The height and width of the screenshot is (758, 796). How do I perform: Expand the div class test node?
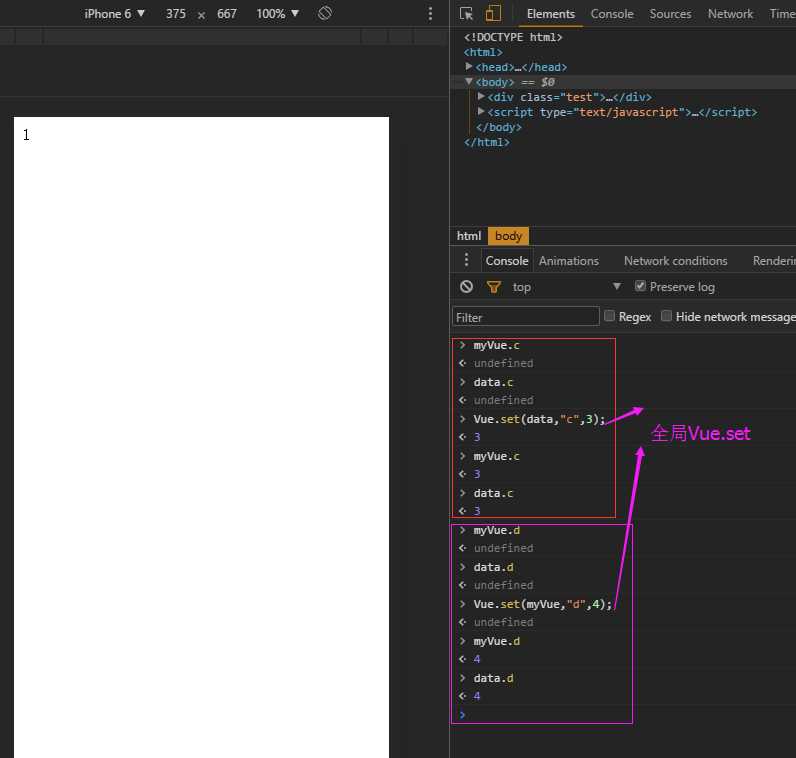[x=481, y=96]
